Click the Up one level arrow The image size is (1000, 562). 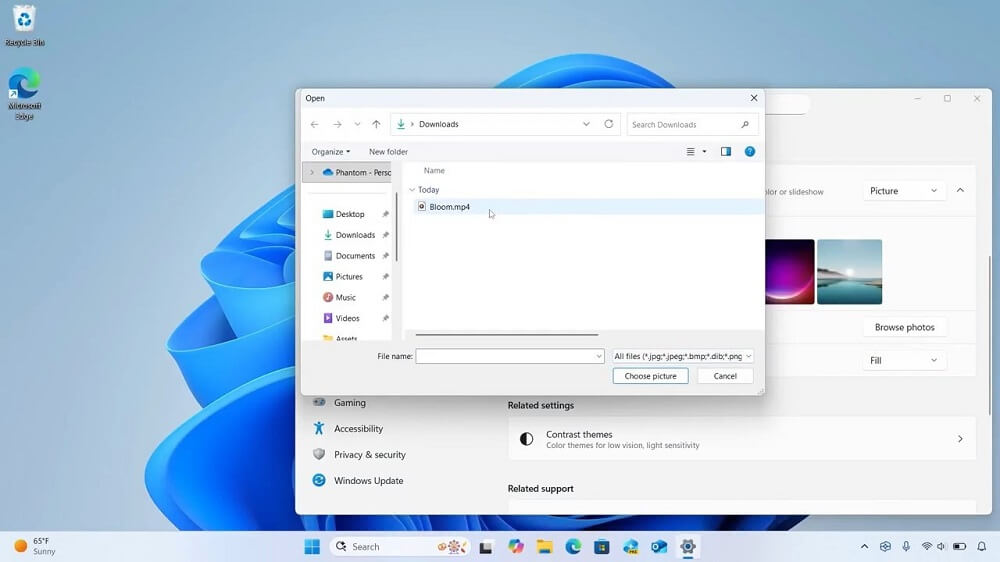pyautogui.click(x=376, y=125)
